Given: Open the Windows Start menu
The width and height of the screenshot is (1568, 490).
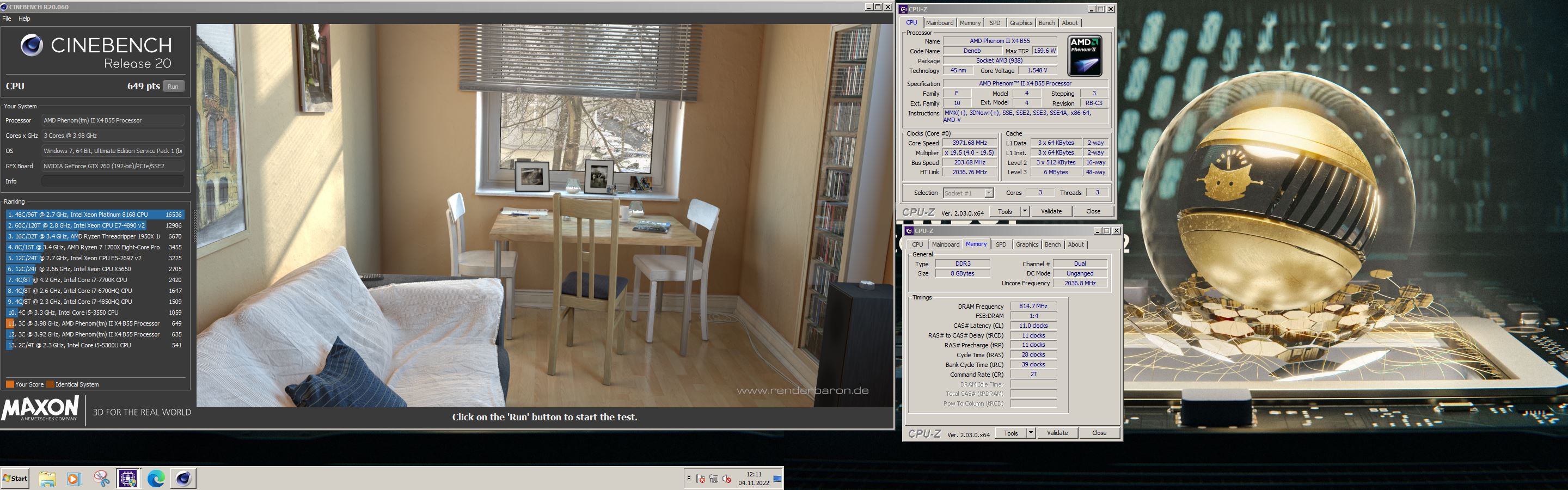Looking at the screenshot, I should [x=16, y=479].
